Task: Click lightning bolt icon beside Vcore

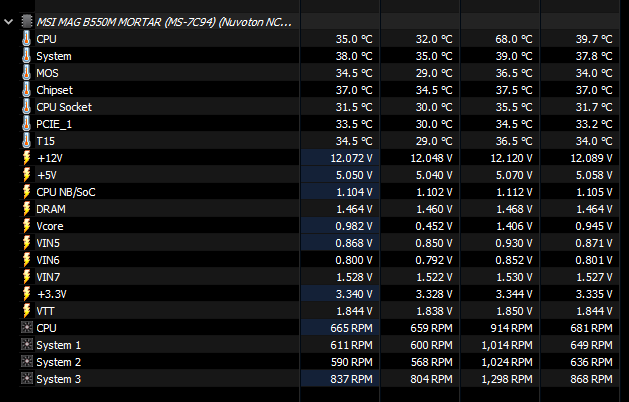Action: click(x=26, y=226)
